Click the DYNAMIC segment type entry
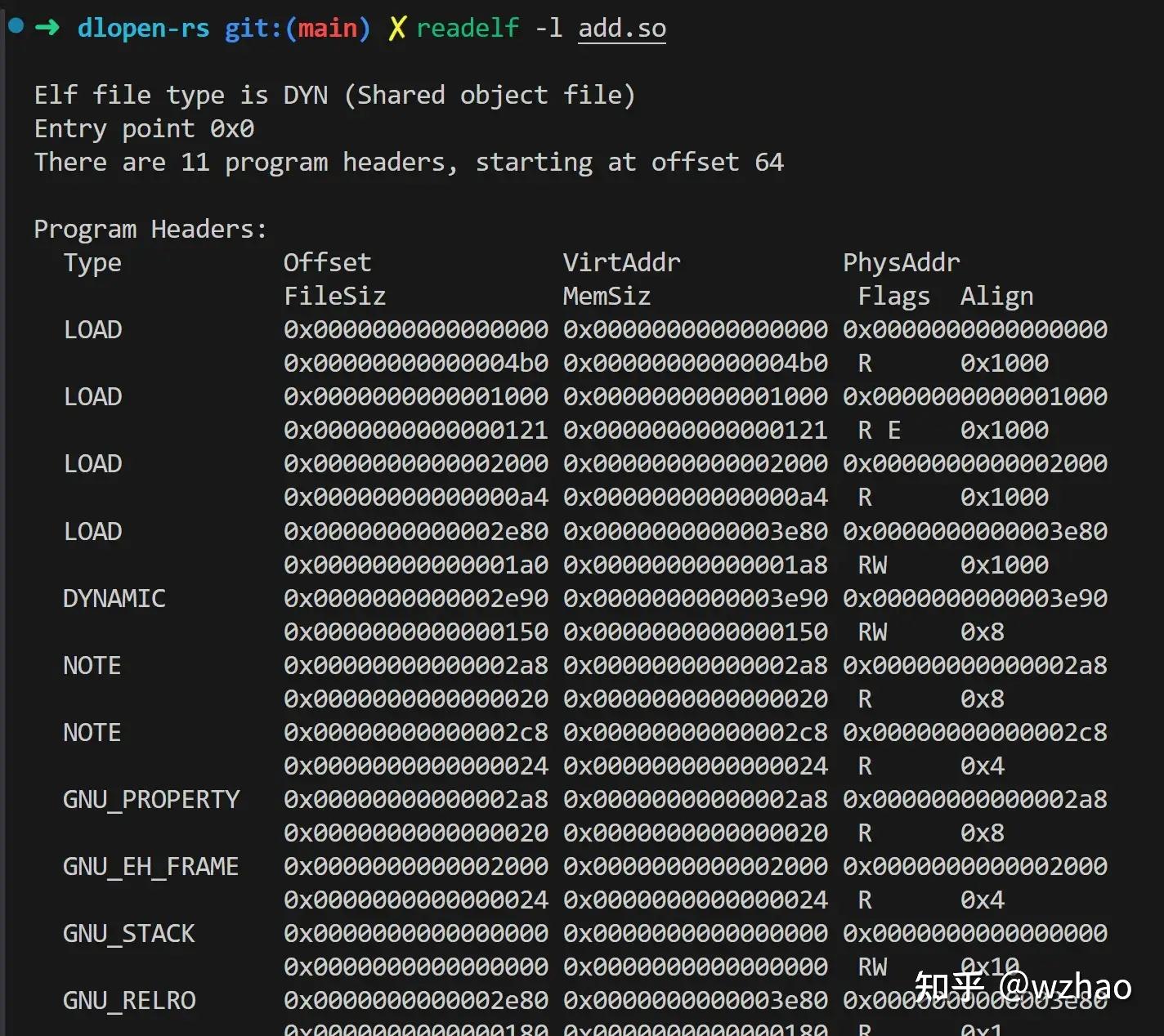1164x1036 pixels. point(114,598)
